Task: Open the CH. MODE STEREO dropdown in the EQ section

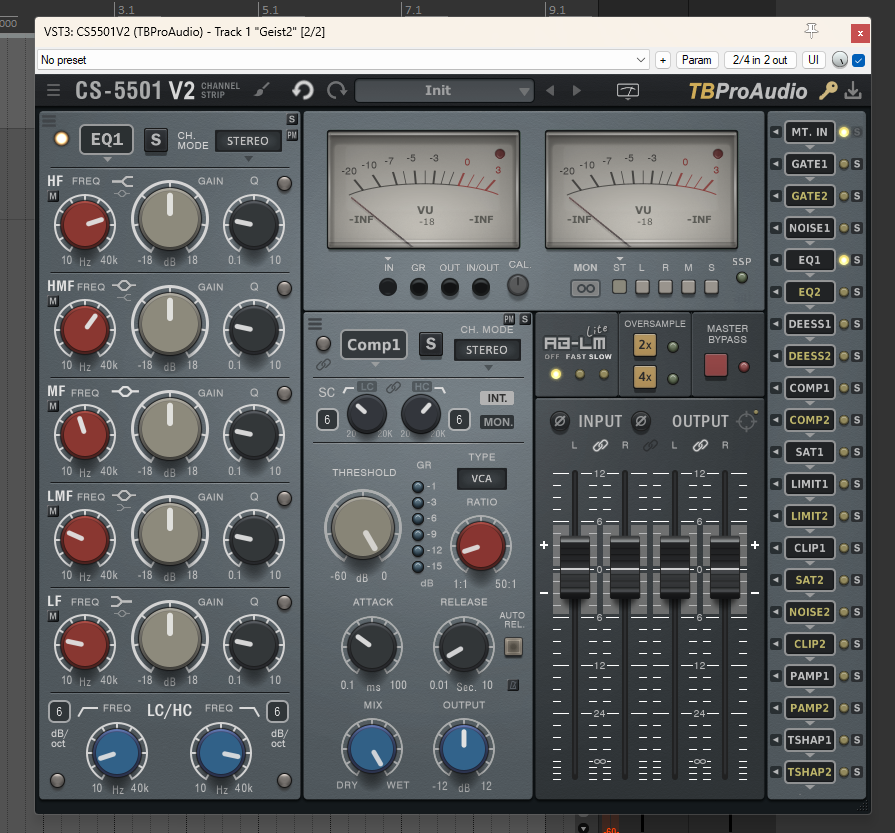Action: click(248, 141)
